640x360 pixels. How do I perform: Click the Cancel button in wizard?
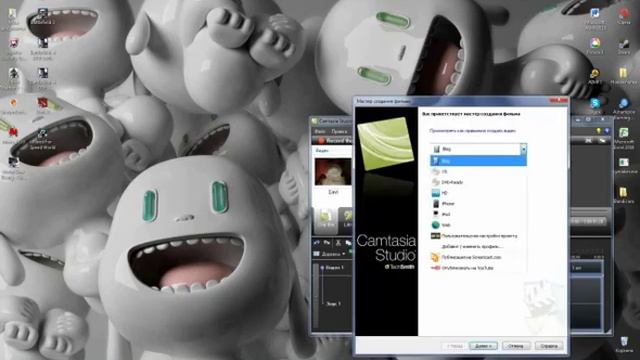point(516,346)
